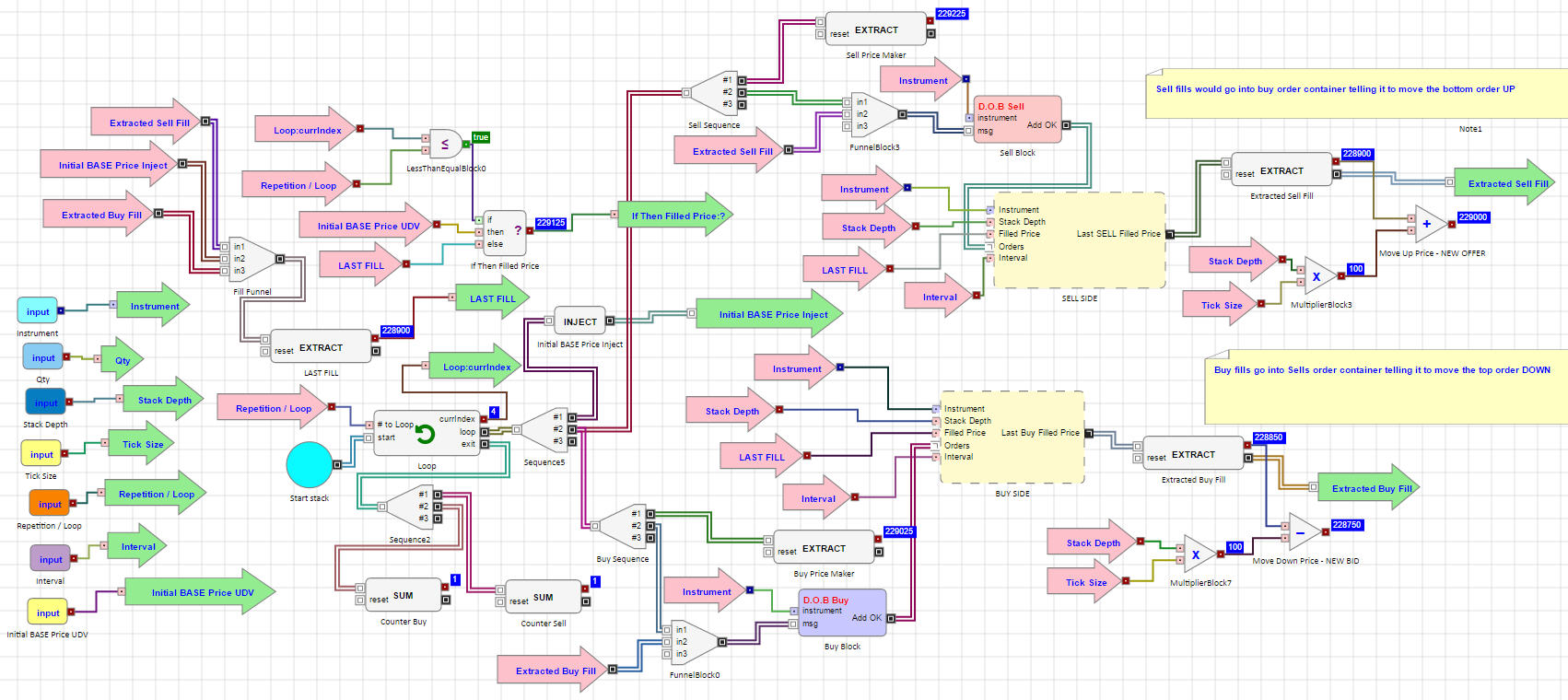1568x700 pixels.
Task: Select the plus operator of Move Up Price
Action: click(1426, 224)
